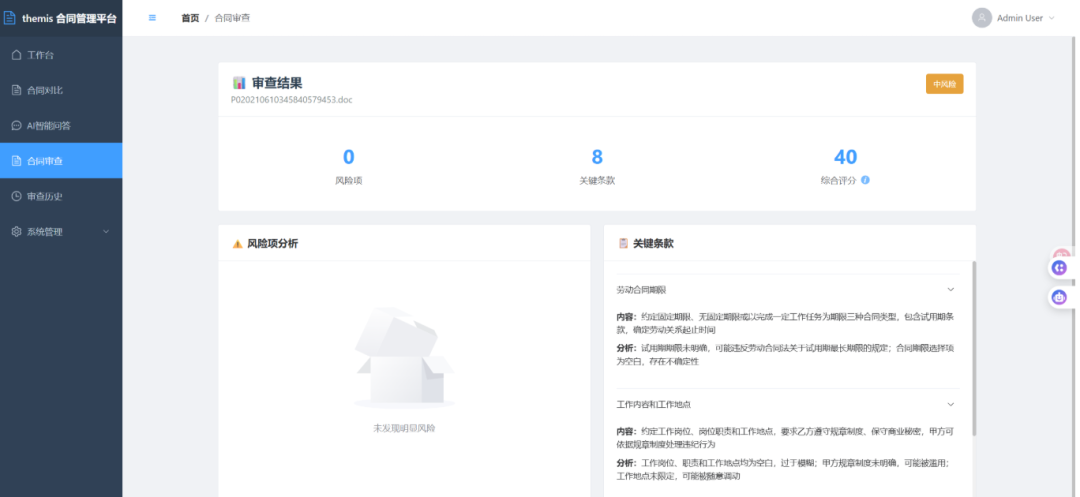Expand the 系统管理 submenu chevron

[106, 232]
